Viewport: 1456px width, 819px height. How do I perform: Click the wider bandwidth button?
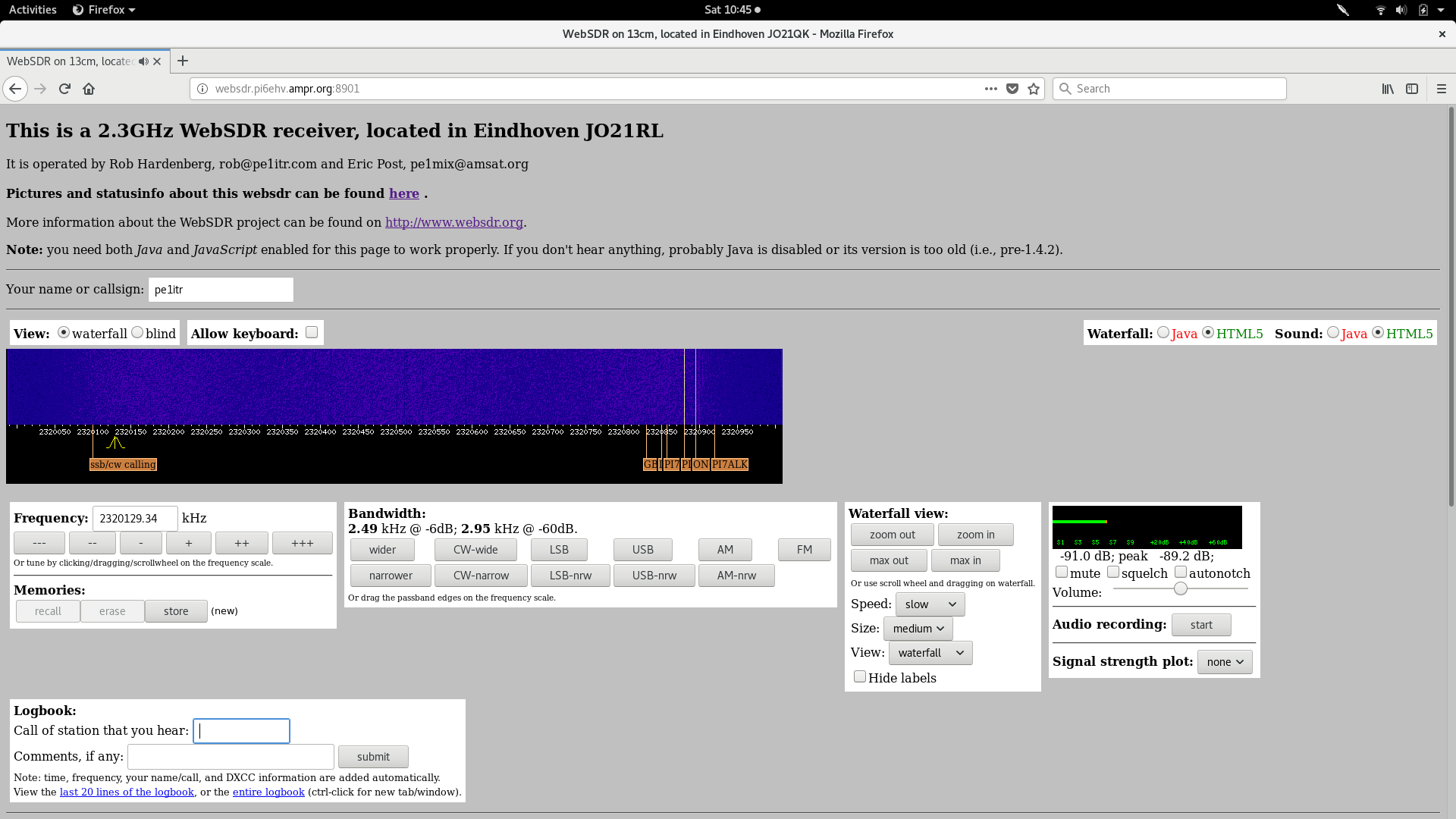(382, 550)
